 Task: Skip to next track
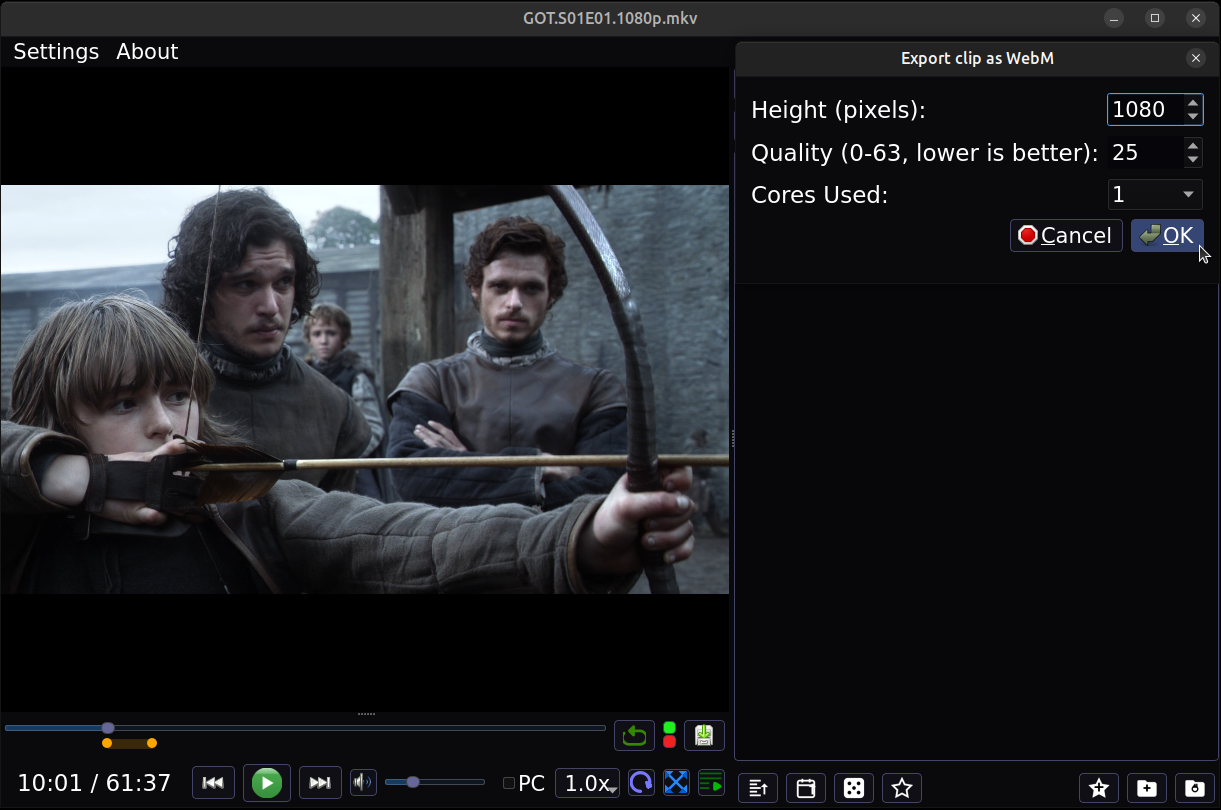click(319, 783)
